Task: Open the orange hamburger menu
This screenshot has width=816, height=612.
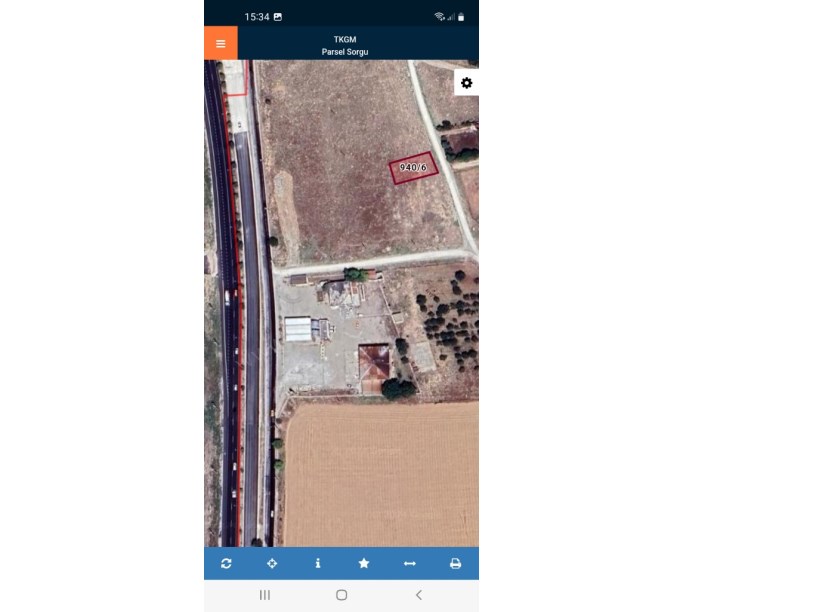Action: click(x=221, y=43)
